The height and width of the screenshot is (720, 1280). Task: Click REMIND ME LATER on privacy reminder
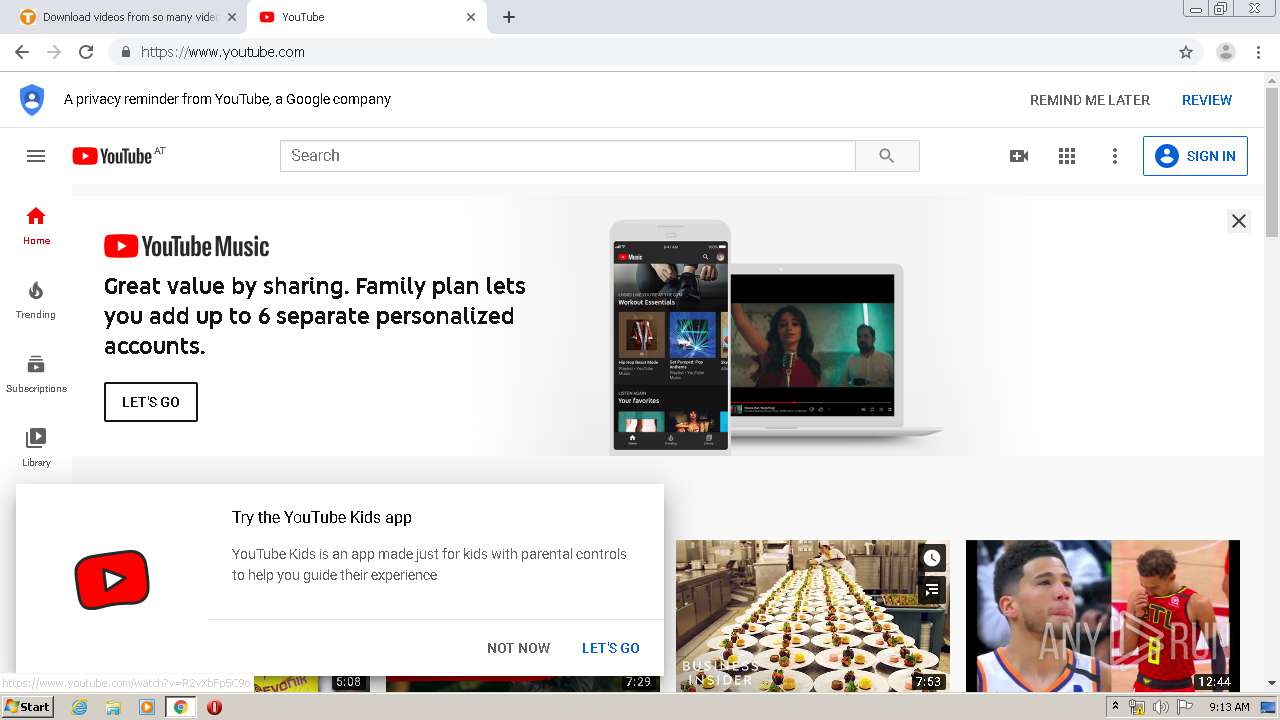1090,100
